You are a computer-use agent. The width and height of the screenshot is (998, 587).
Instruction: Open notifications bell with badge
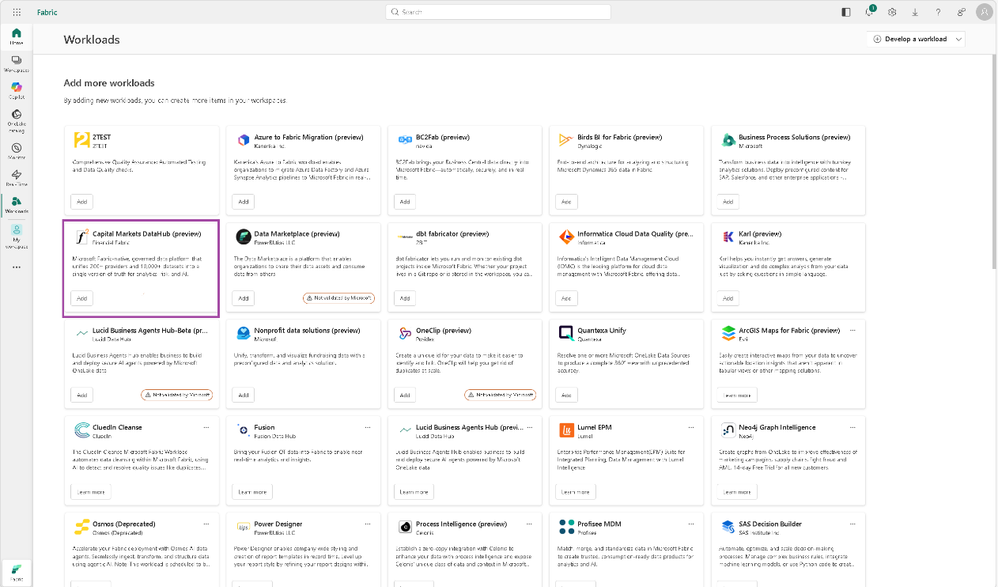[x=869, y=12]
